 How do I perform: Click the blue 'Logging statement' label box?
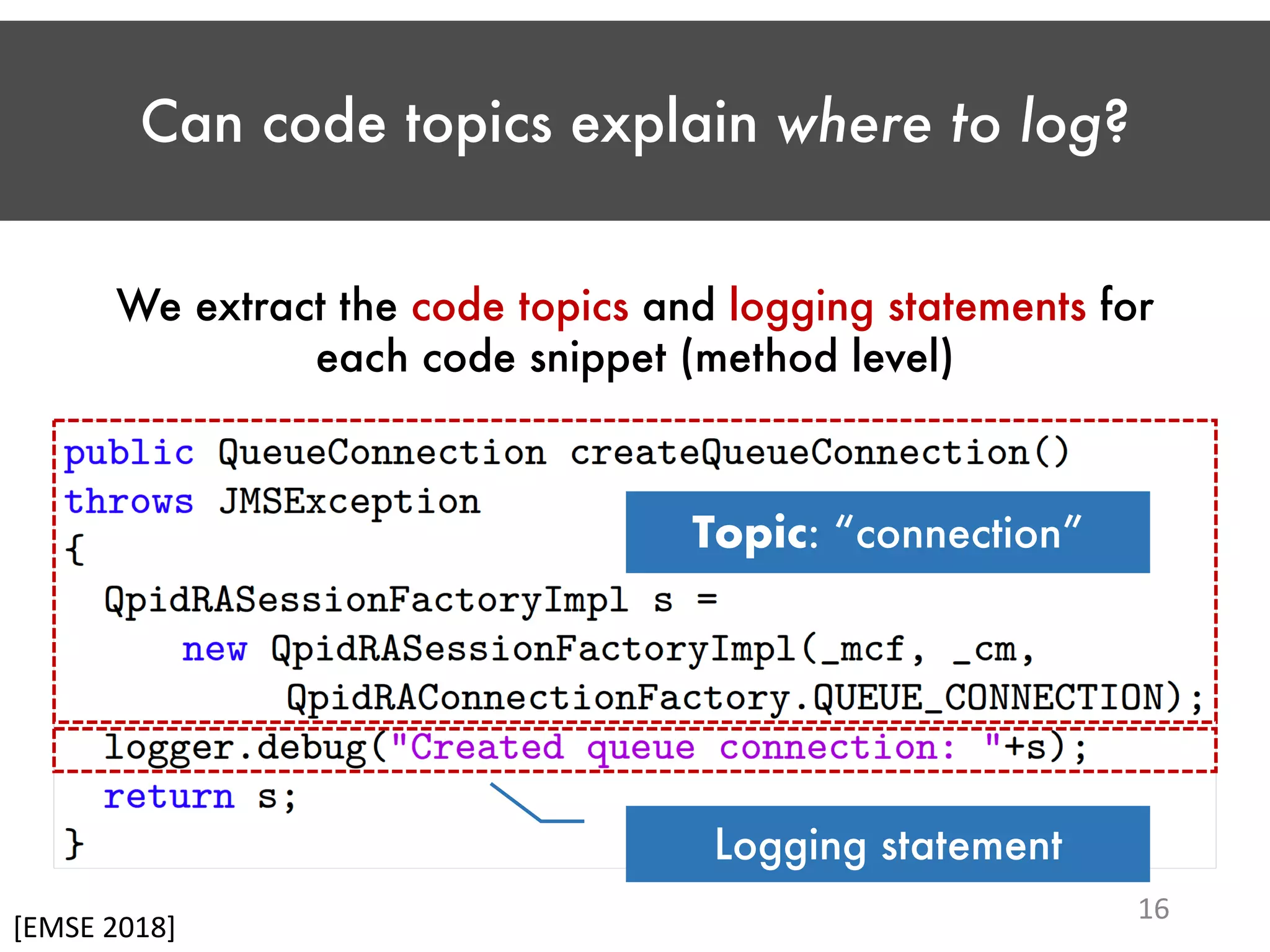[887, 844]
